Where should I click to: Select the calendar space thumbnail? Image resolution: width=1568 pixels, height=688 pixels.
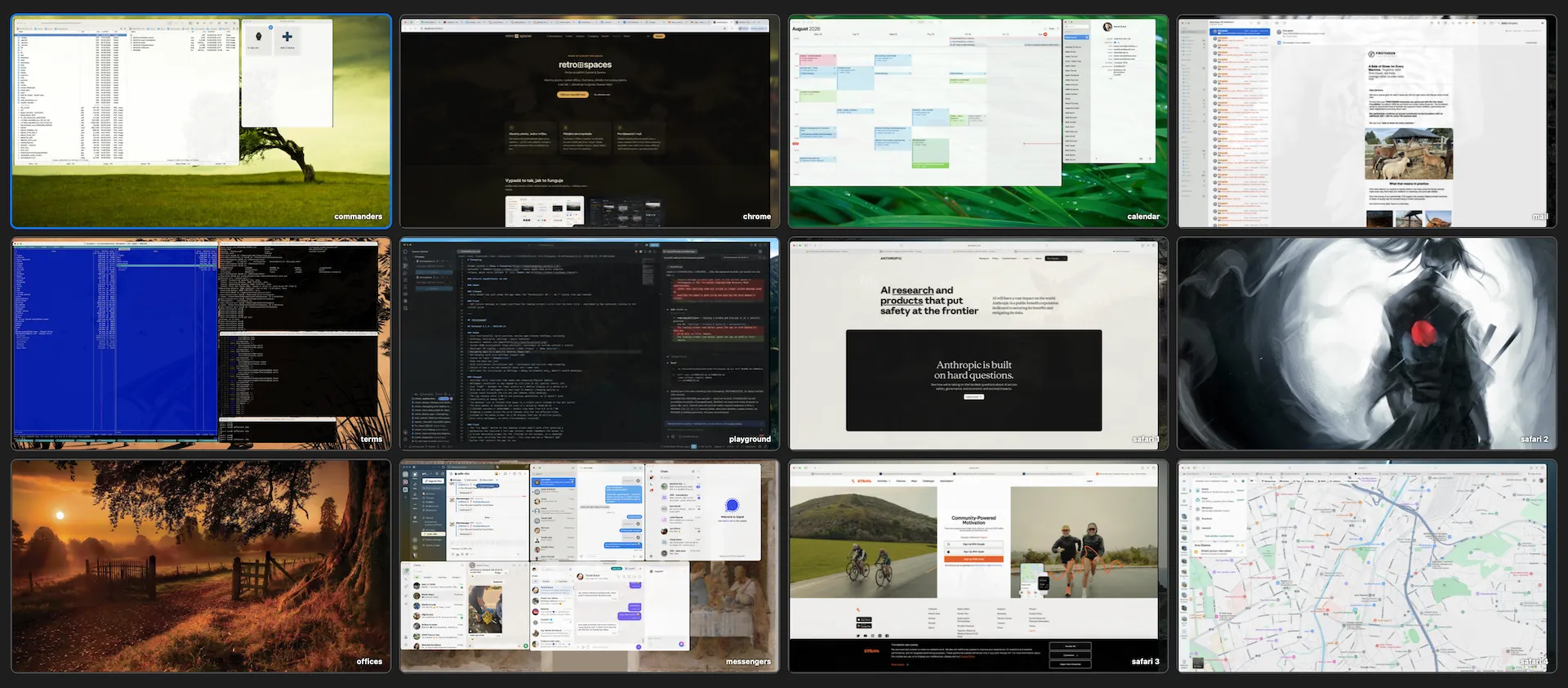pyautogui.click(x=978, y=121)
